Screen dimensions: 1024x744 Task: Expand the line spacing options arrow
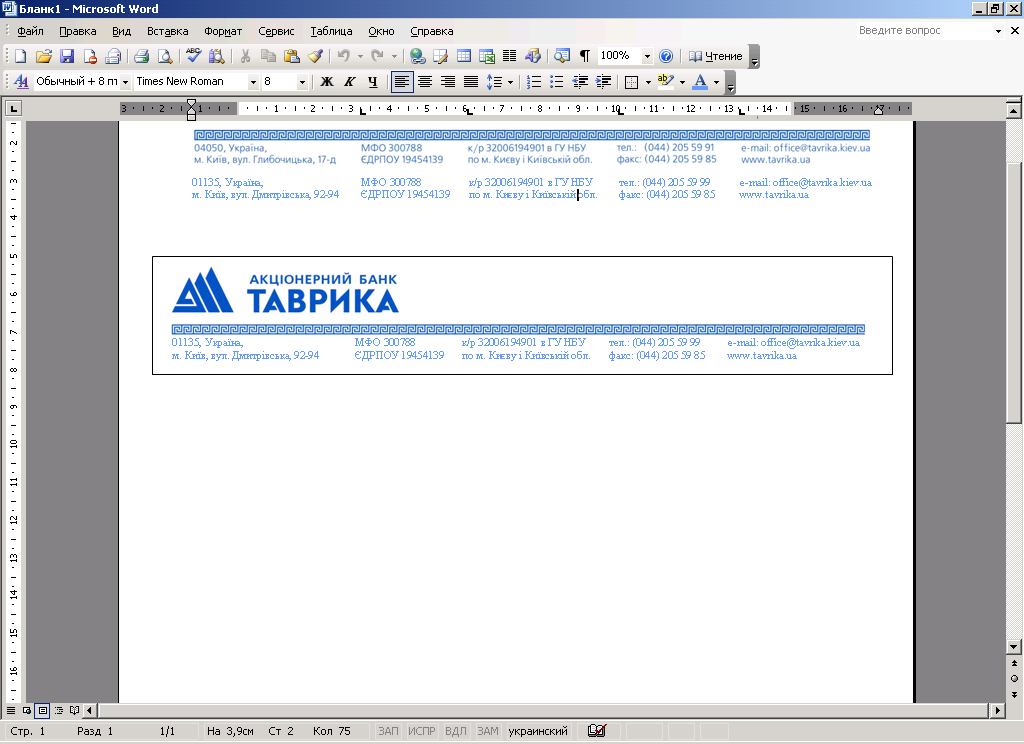tap(510, 82)
